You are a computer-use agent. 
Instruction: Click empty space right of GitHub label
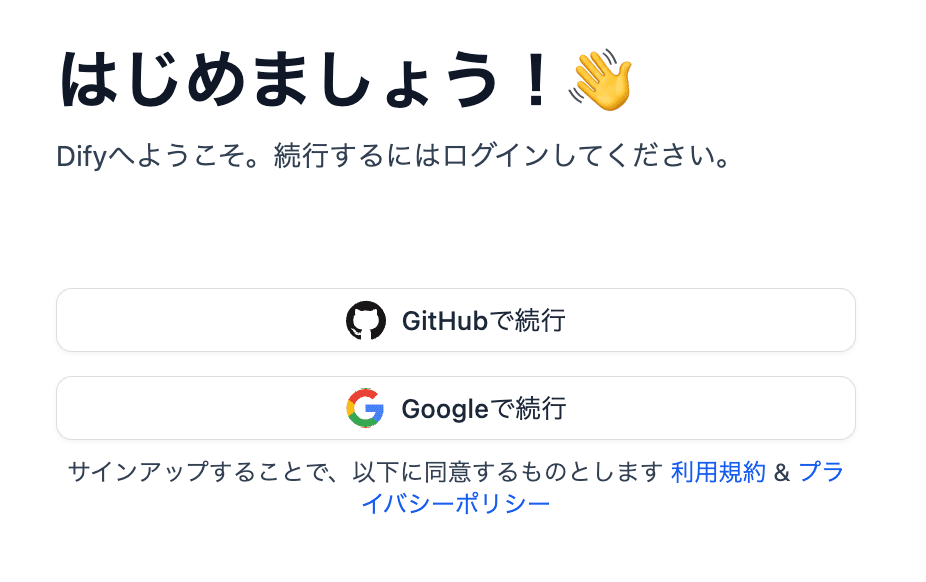click(700, 321)
